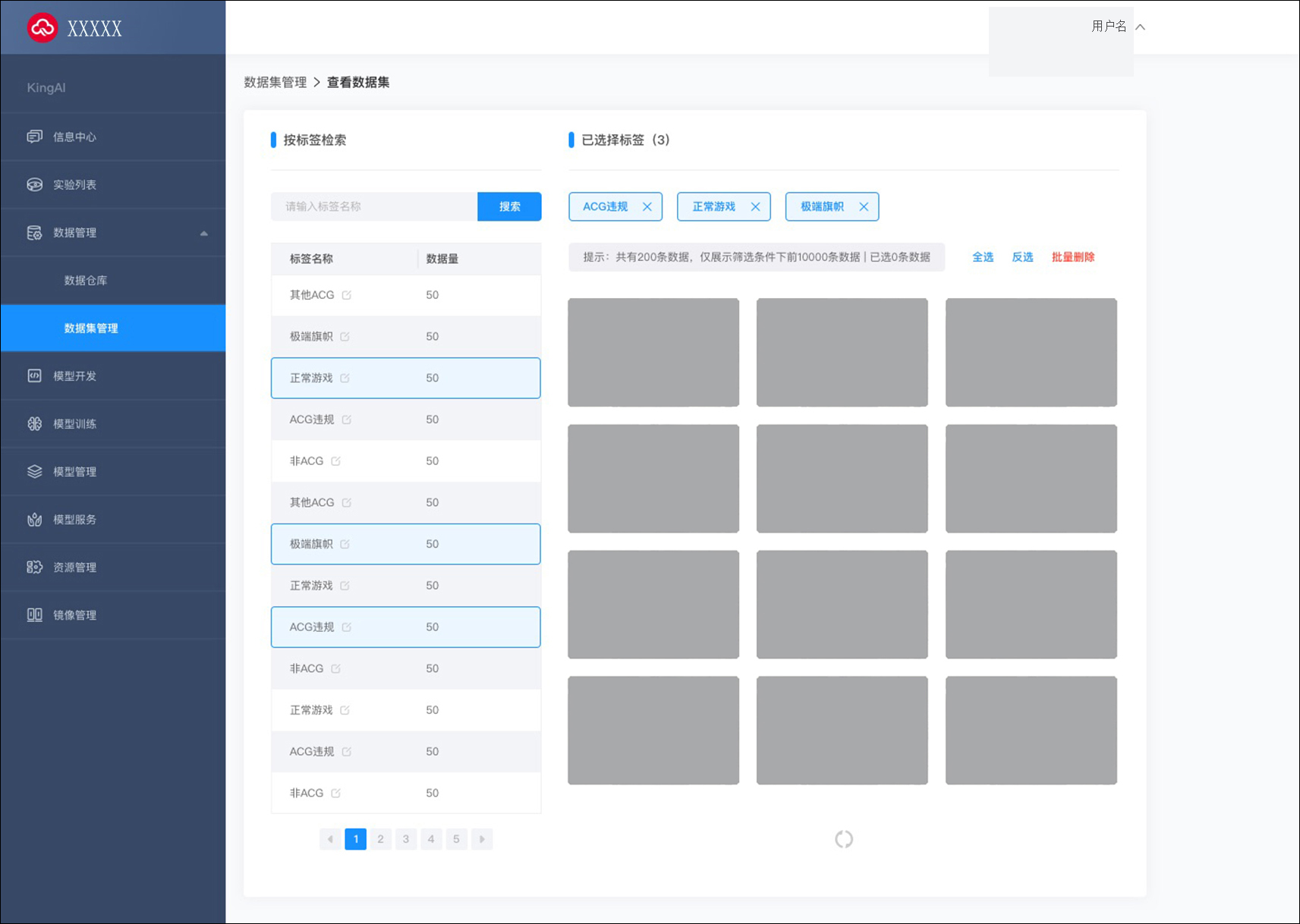Click edit icon on highlighted 正常游戏 row
1300x924 pixels.
(345, 378)
